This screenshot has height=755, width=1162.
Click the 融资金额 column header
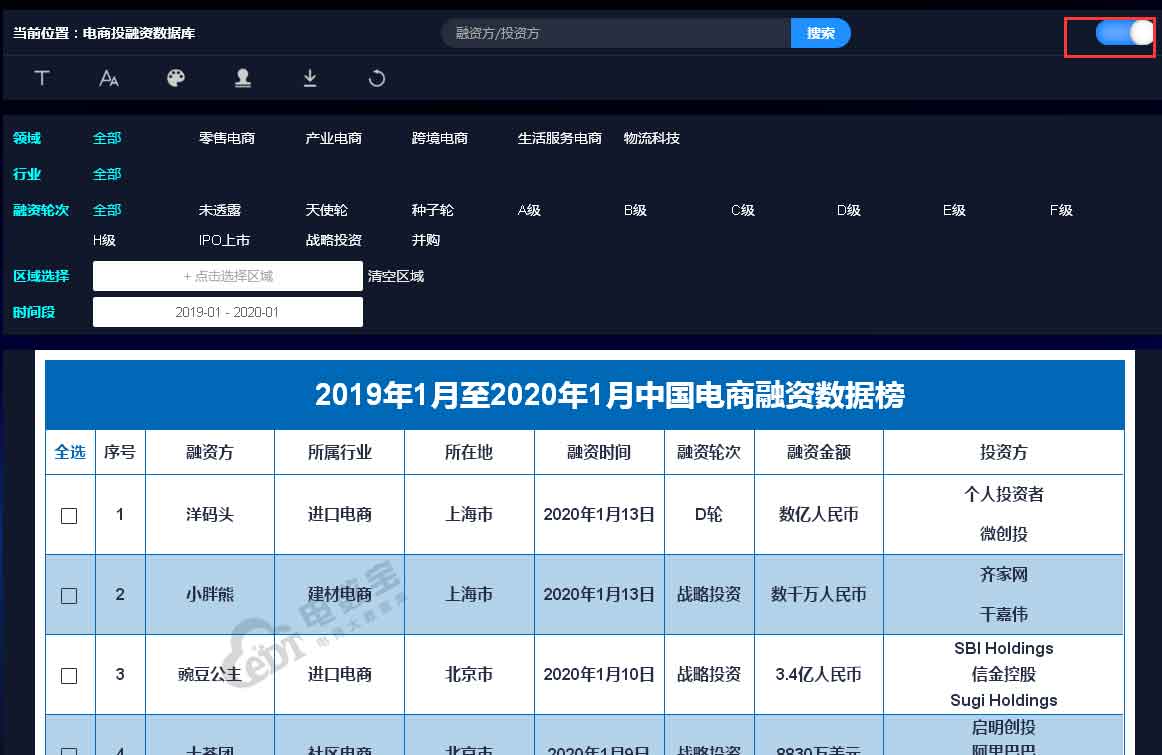(819, 452)
